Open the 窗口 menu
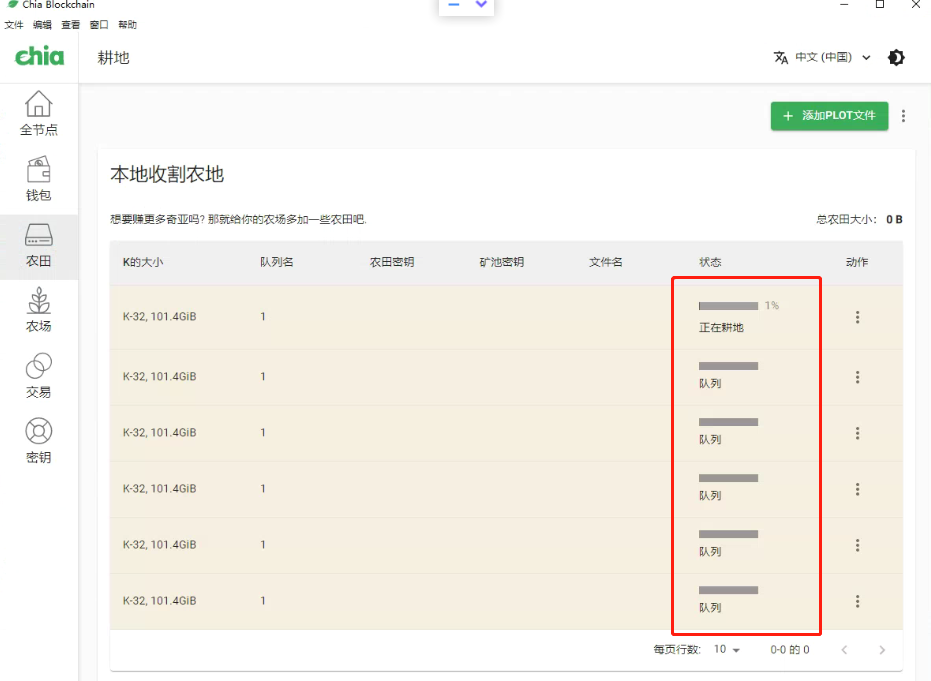Screen dimensions: 931x681 click(x=99, y=25)
